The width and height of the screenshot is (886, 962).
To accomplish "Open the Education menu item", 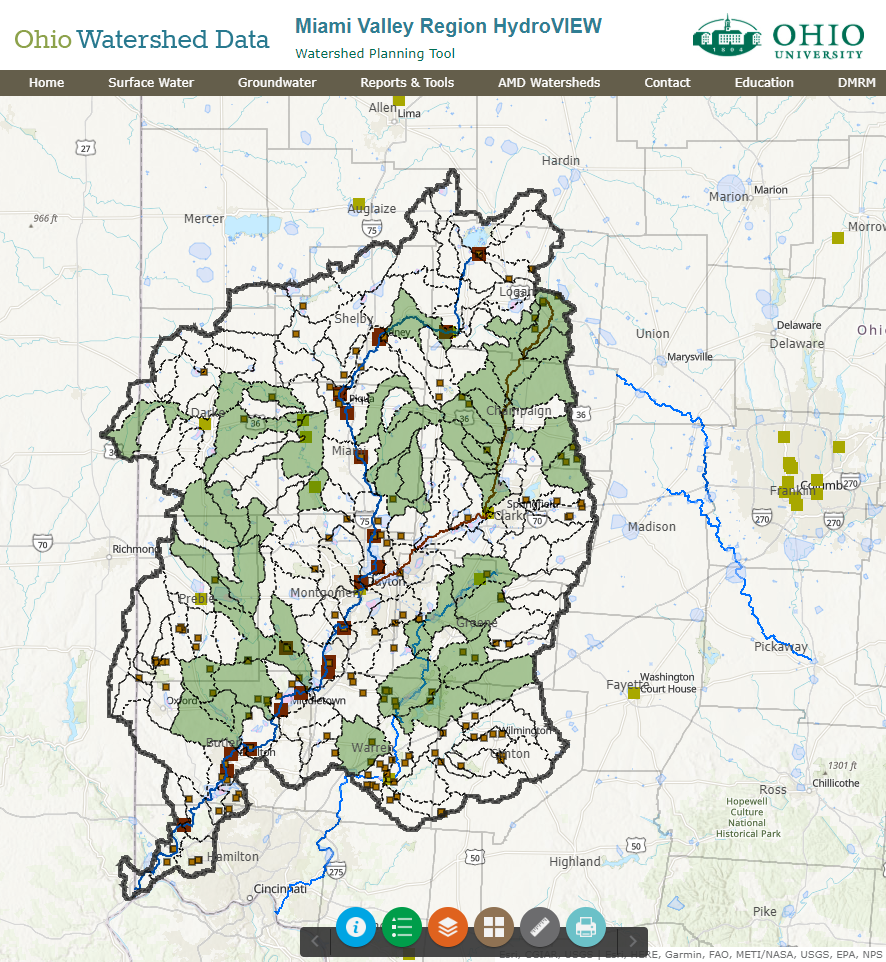I will point(764,83).
